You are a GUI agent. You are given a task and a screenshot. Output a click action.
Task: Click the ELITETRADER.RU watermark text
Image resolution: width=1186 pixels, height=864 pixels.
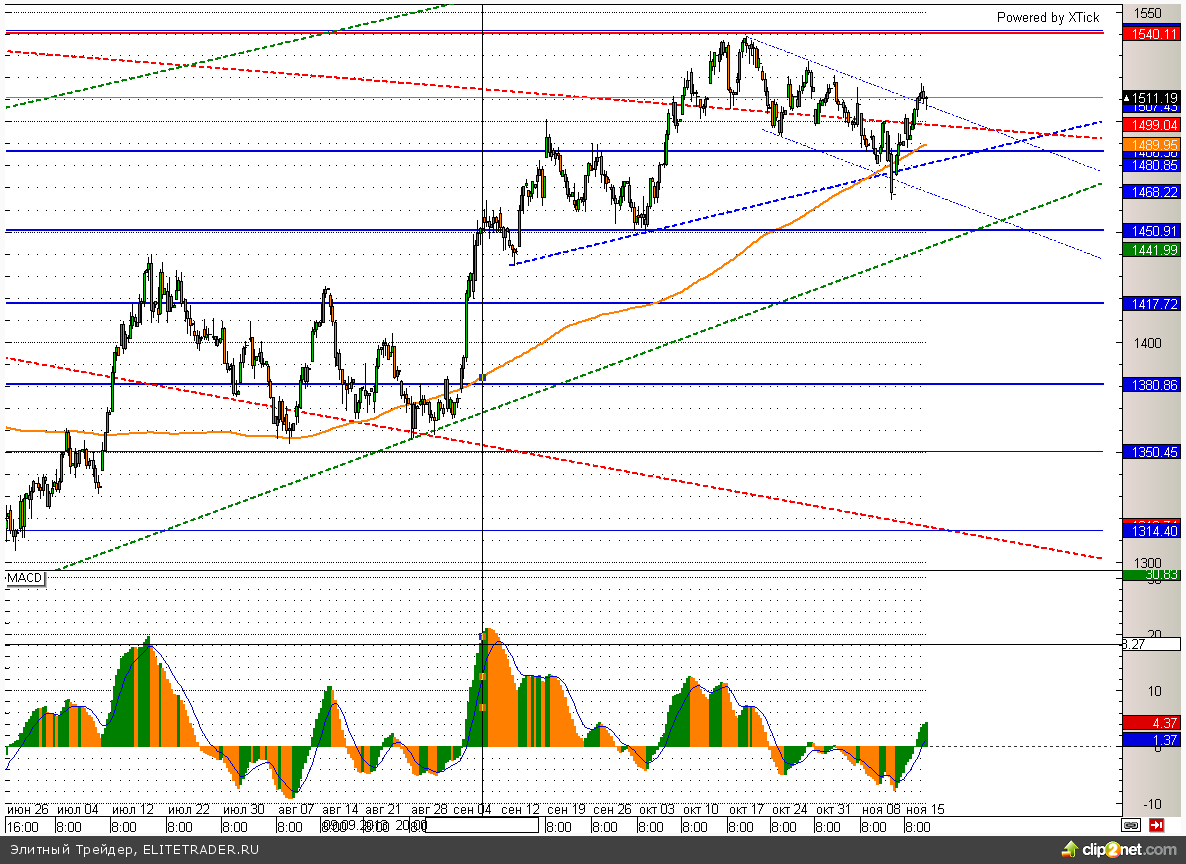(x=200, y=850)
